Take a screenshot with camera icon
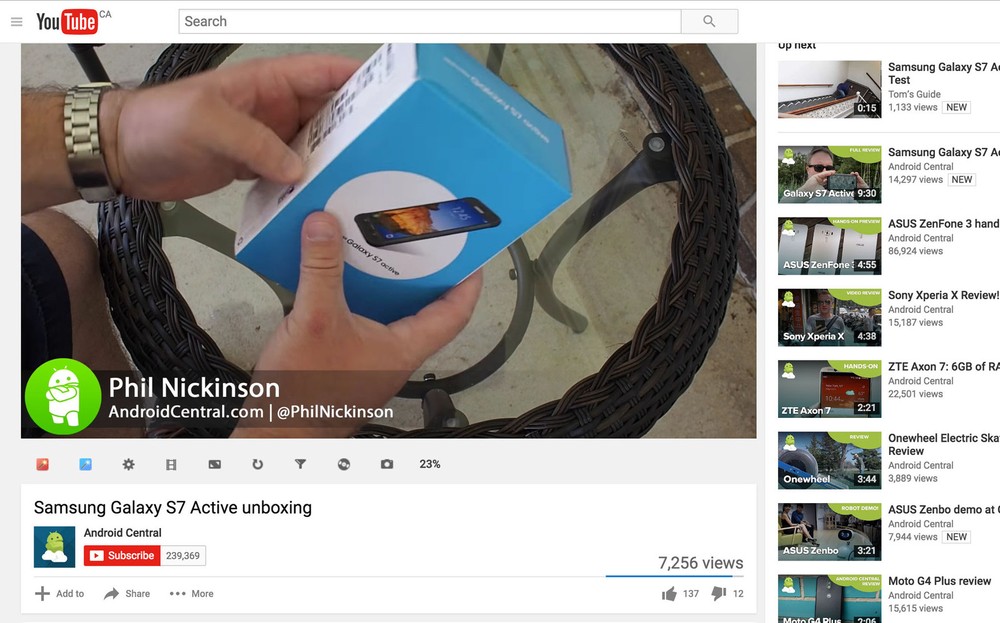 pyautogui.click(x=386, y=464)
